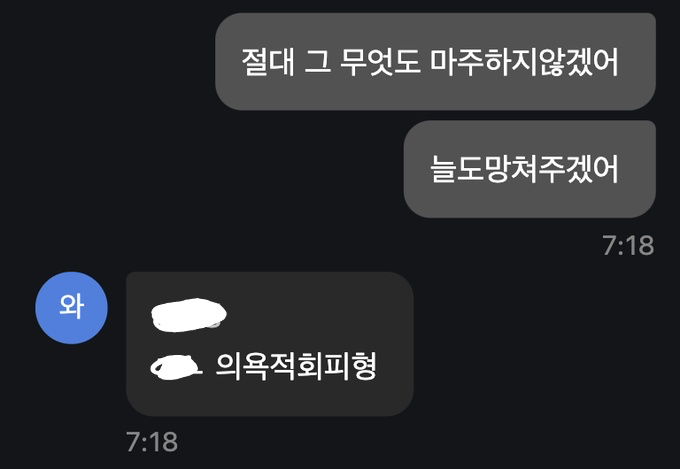Viewport: 680px width, 469px height.
Task: Click the 의욕적 part of the received text
Action: tap(255, 367)
